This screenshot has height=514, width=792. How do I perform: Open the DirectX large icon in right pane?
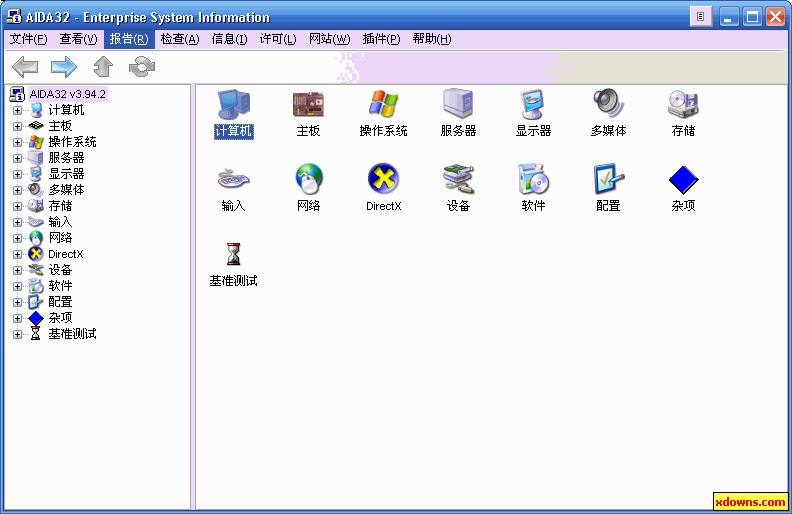pos(383,179)
